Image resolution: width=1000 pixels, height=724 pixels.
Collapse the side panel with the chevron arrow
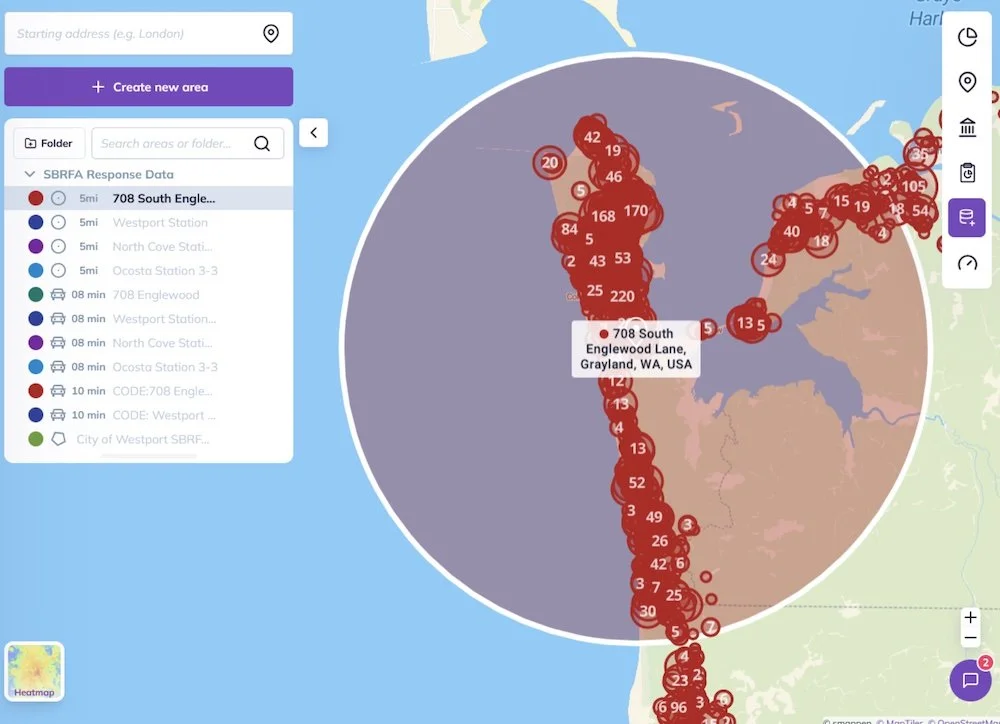pyautogui.click(x=314, y=133)
